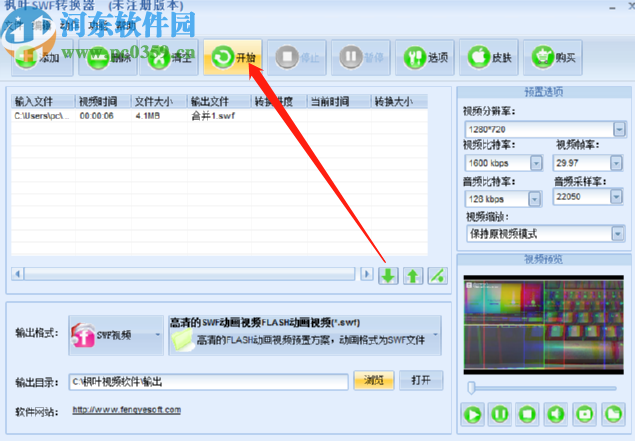Image resolution: width=635 pixels, height=441 pixels.
Task: Expand the 音频采样率 22050 dropdown
Action: (616, 197)
